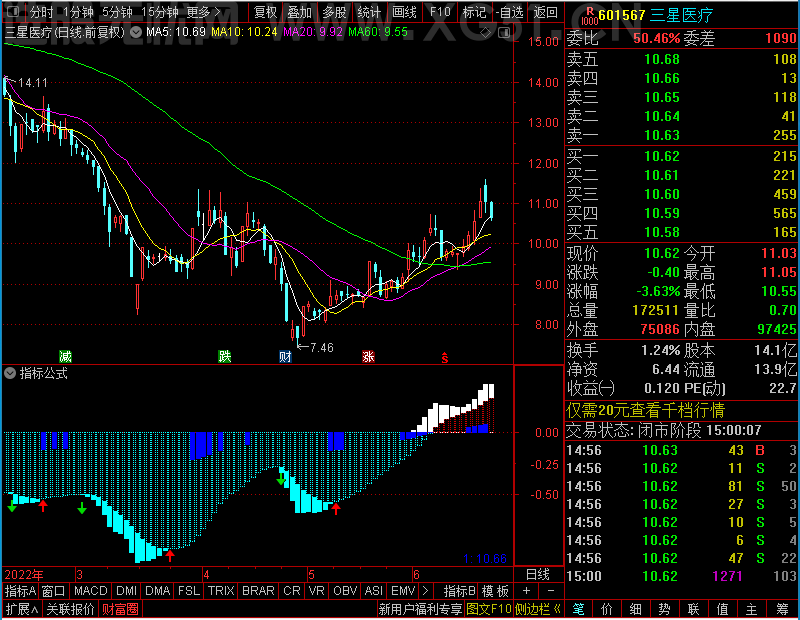Image resolution: width=800 pixels, height=620 pixels.
Task: Select the 5分钟 period
Action: 117,12
